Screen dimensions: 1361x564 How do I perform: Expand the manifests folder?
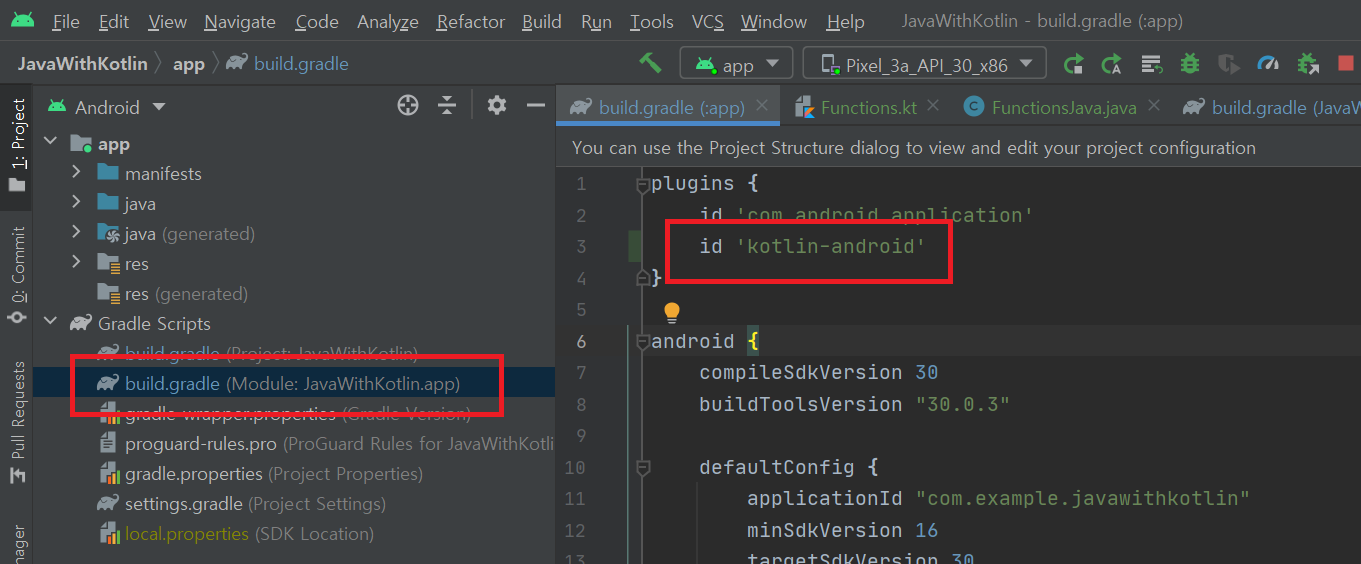(76, 173)
